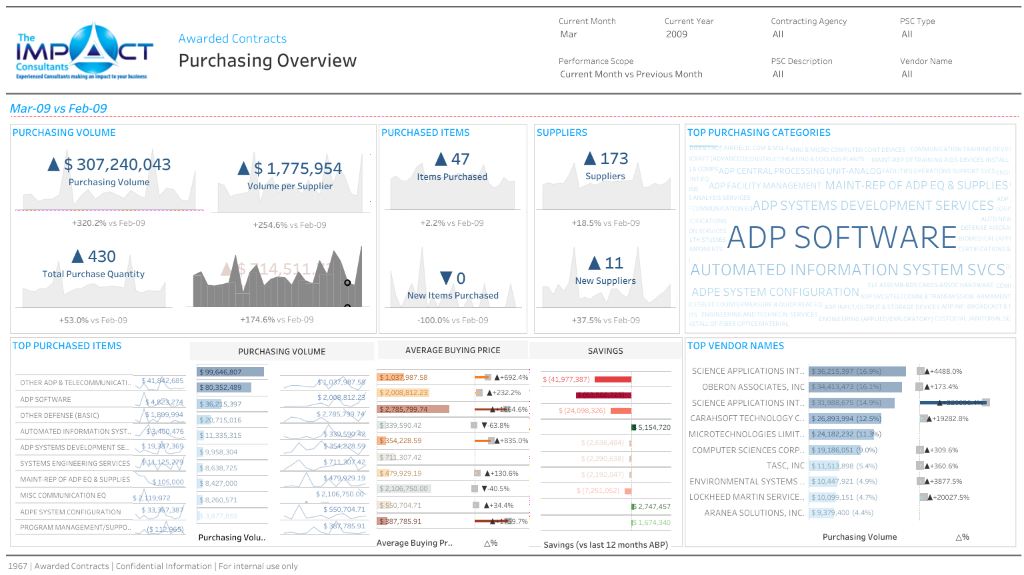This screenshot has height=575, width=1024.
Task: Select MAINT-REP OF ADP EQ & SUPPLIES word
Action: (916, 186)
